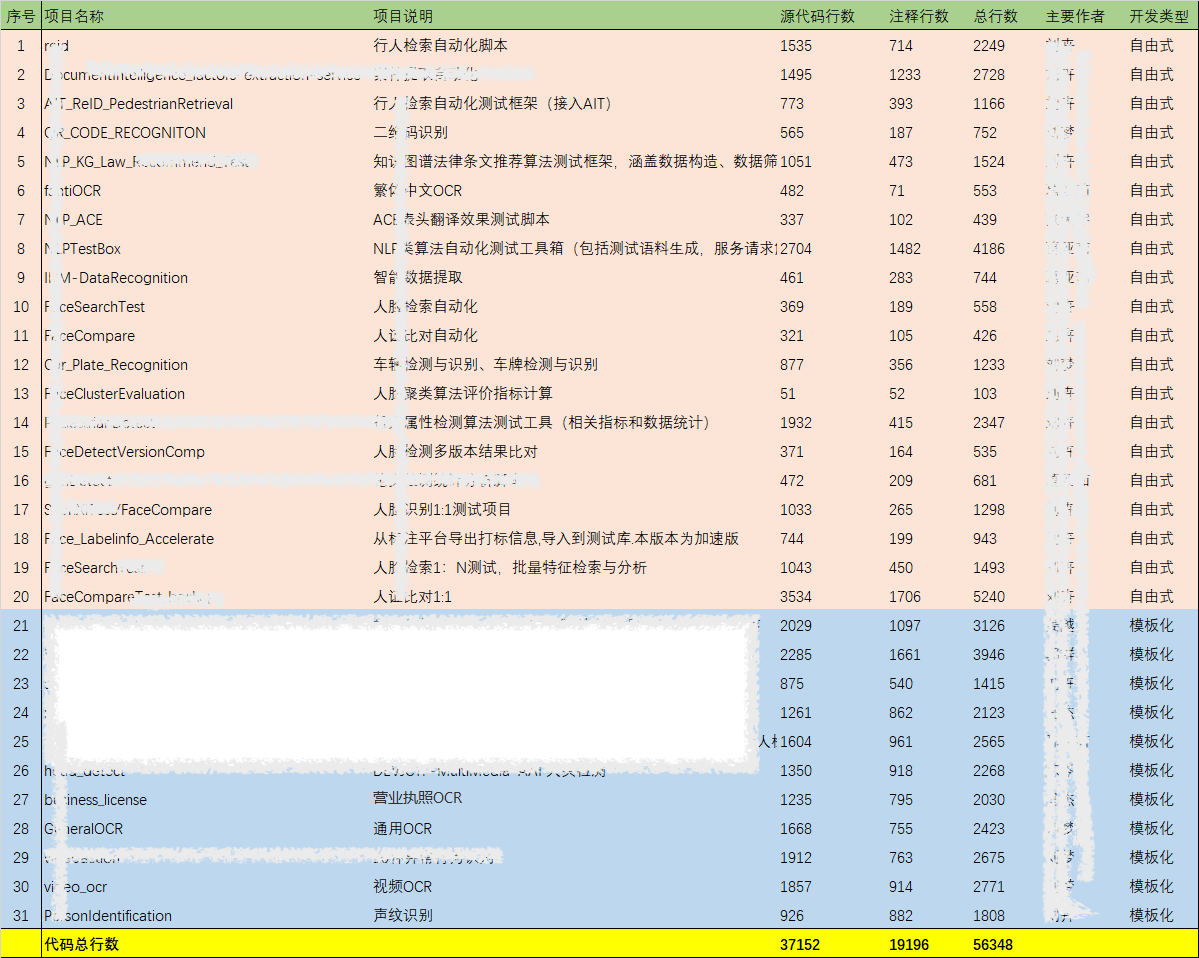Viewport: 1199px width, 958px height.
Task: Click total source lines 37152
Action: click(x=800, y=946)
